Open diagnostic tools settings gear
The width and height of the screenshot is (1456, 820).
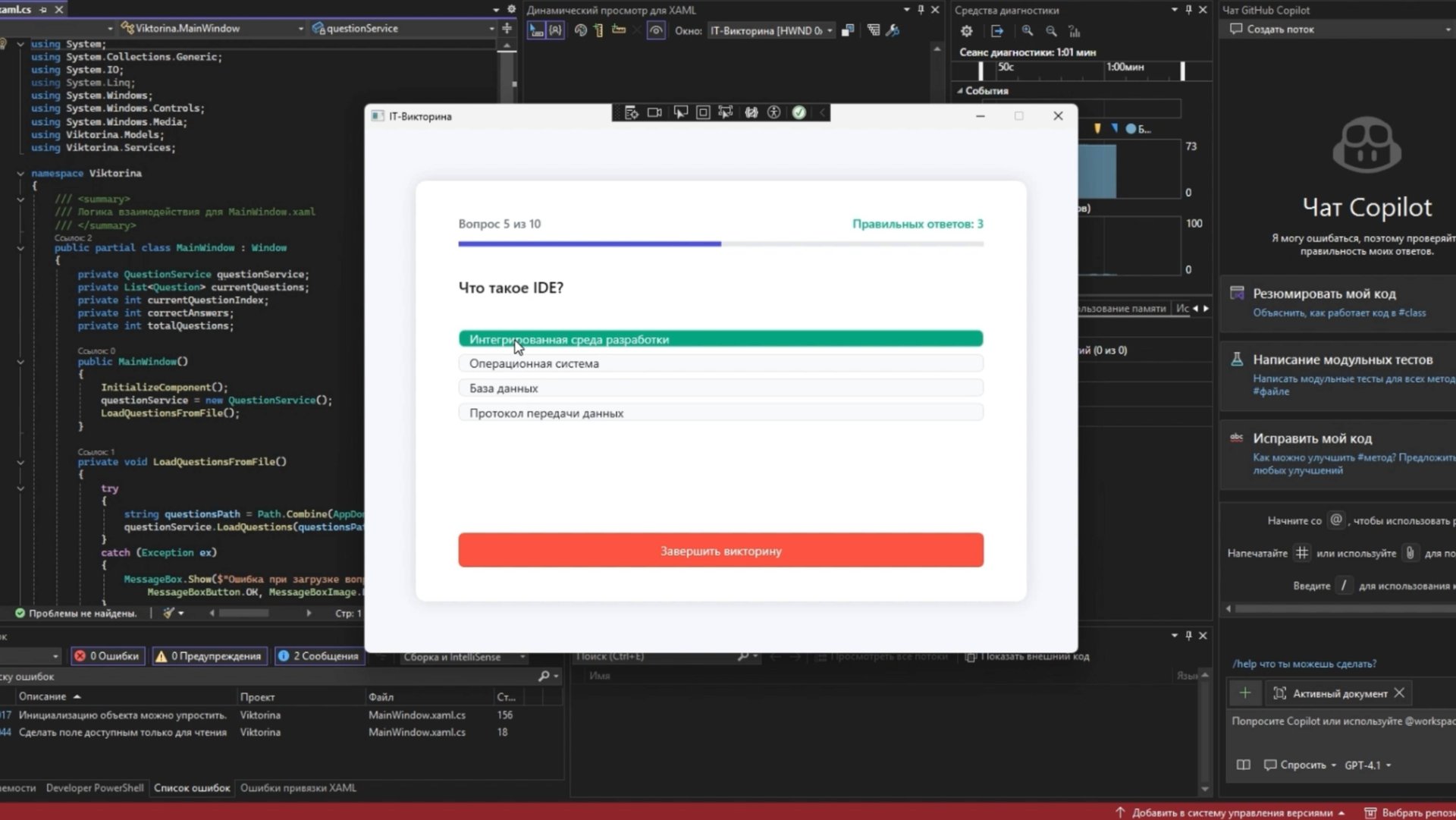click(966, 31)
